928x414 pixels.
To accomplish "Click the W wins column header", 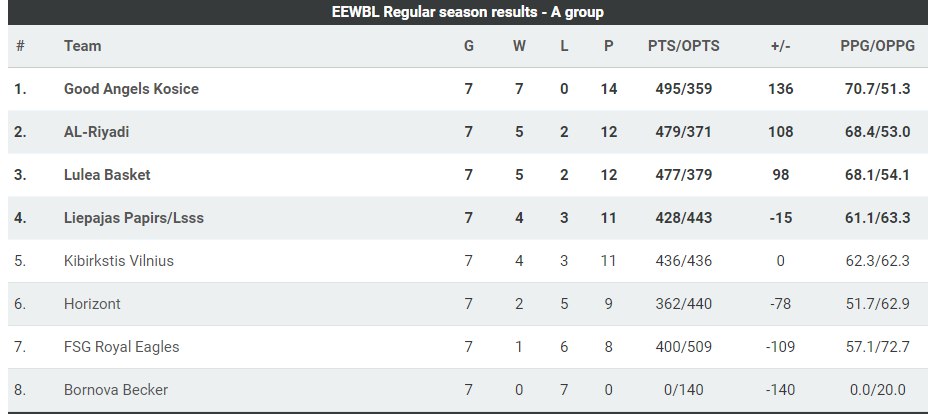I will (x=519, y=46).
